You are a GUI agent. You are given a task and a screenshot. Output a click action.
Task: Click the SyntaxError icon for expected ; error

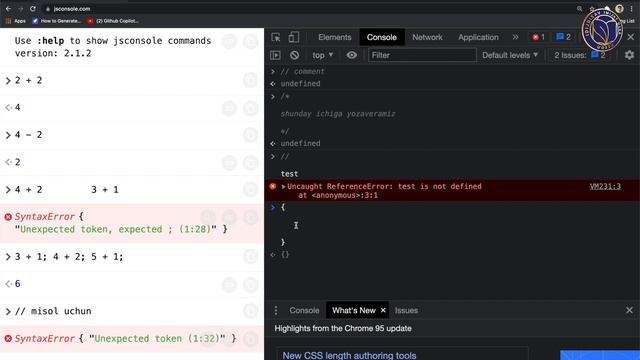[8, 217]
